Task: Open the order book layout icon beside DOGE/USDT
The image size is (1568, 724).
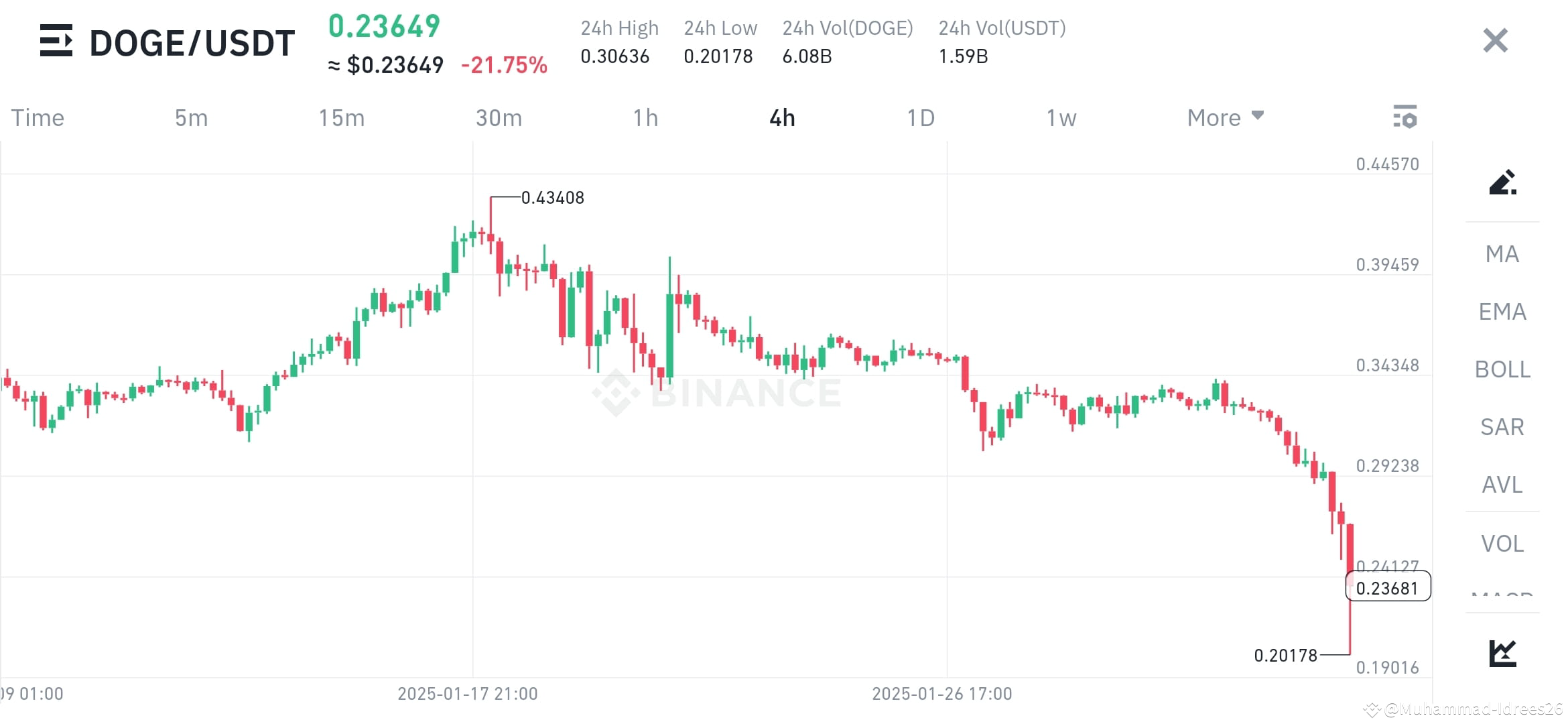Action: pyautogui.click(x=56, y=42)
